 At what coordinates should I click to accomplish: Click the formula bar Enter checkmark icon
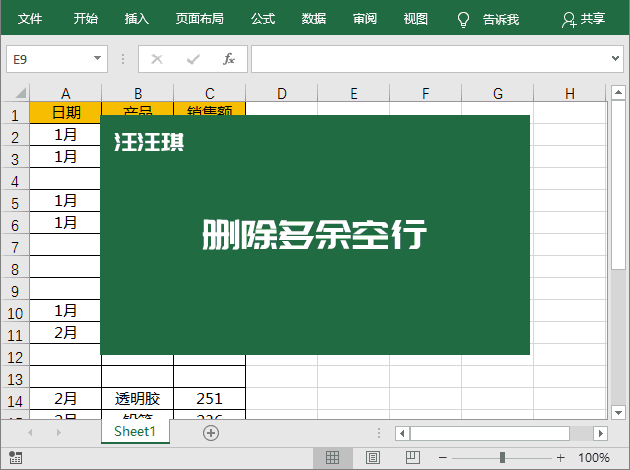coord(193,59)
